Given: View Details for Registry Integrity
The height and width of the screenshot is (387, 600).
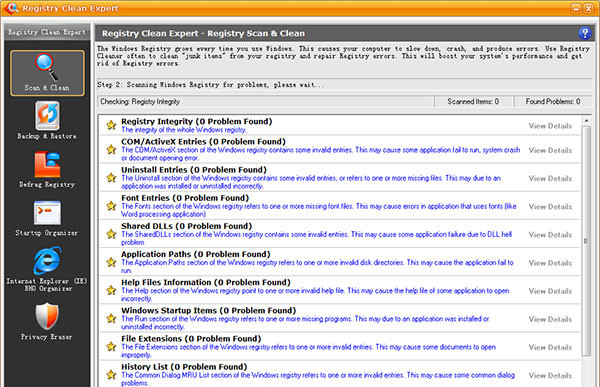Looking at the screenshot, I should click(x=550, y=126).
